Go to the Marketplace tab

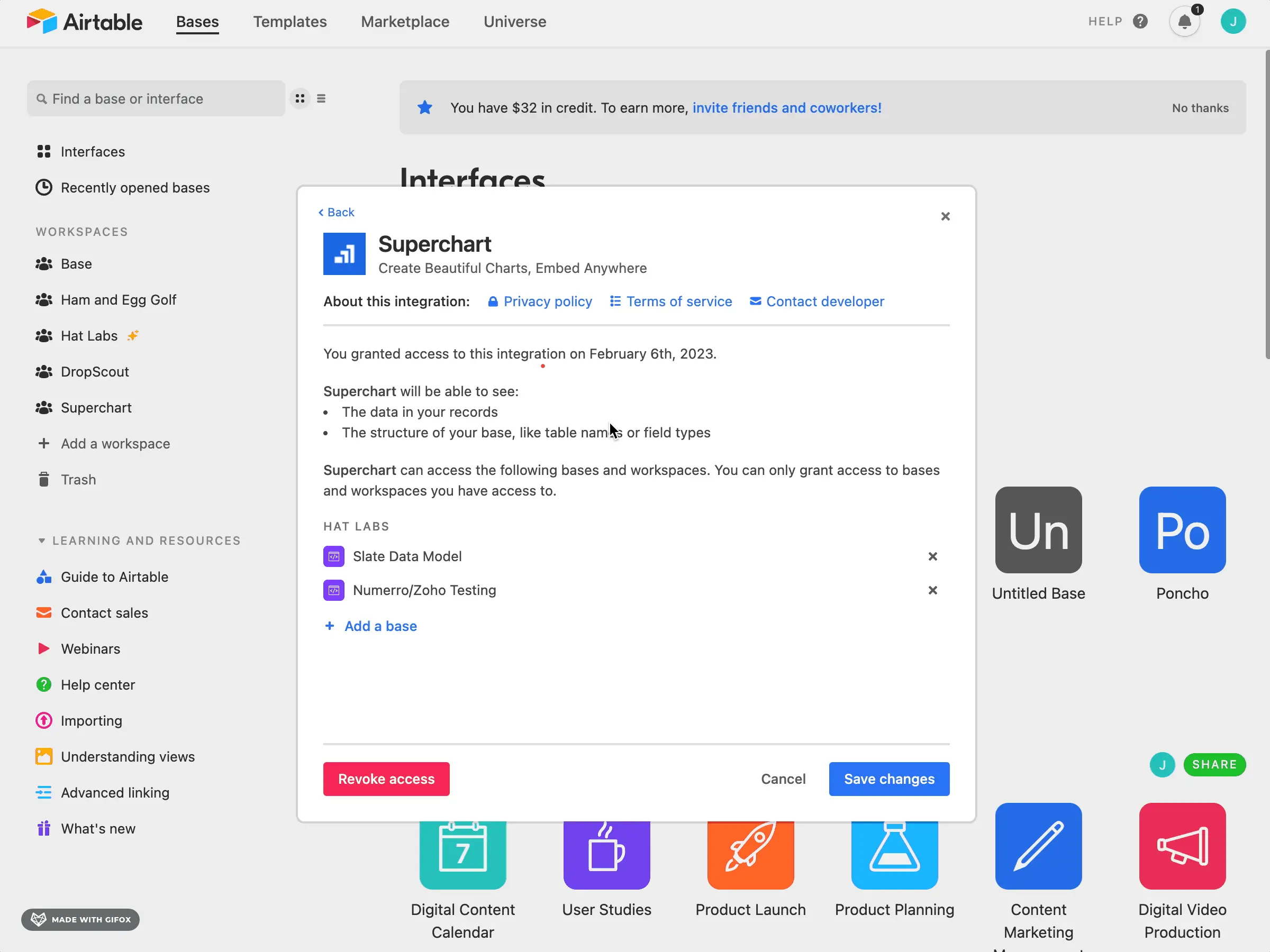click(405, 22)
